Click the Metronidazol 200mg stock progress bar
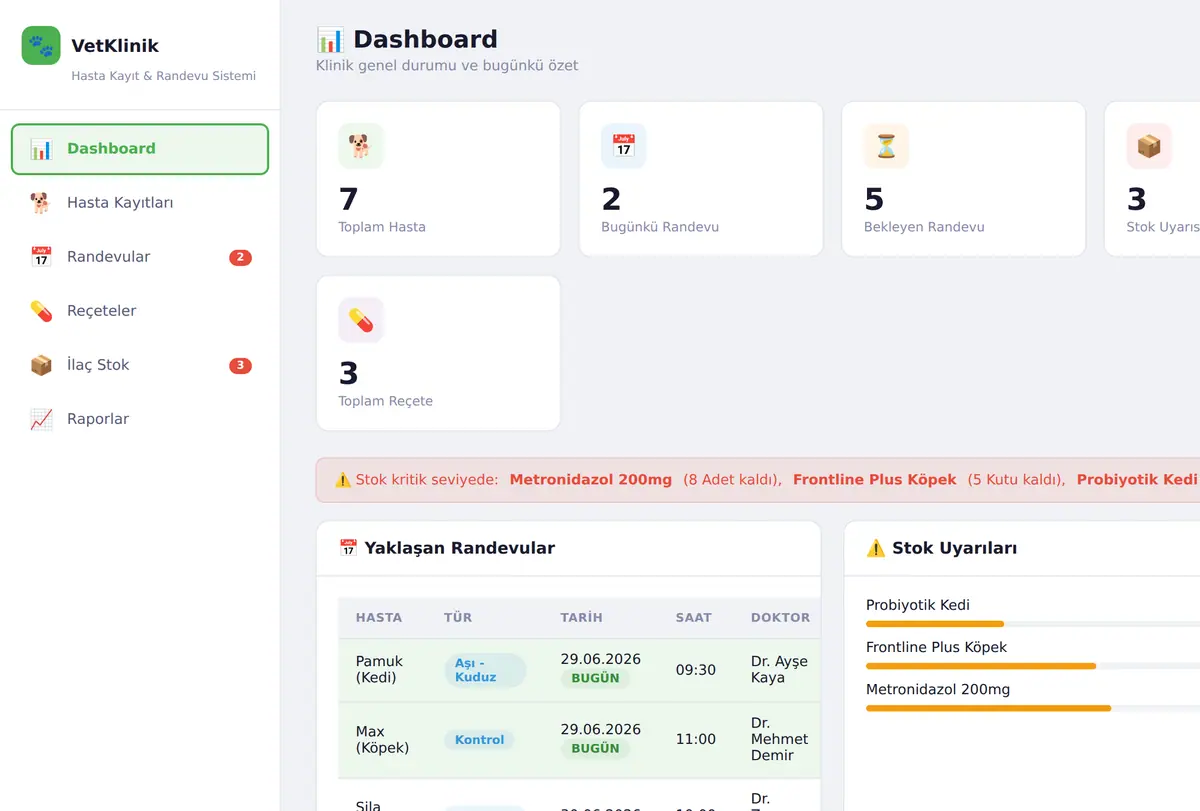This screenshot has width=1200, height=811. click(1033, 708)
